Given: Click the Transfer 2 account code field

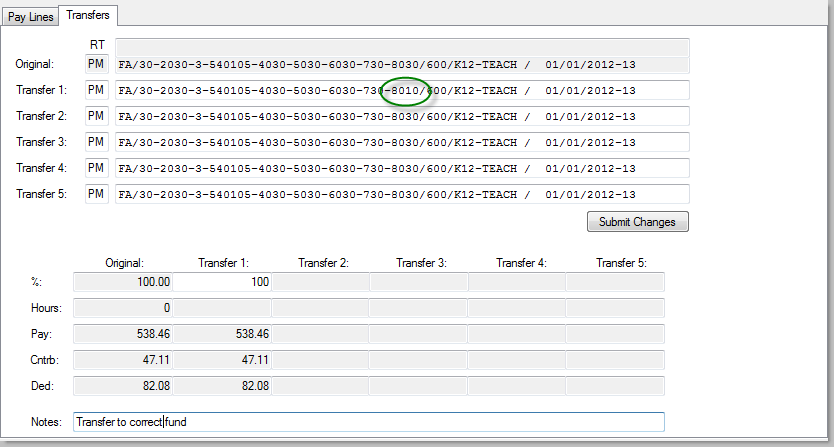Looking at the screenshot, I should coord(402,116).
